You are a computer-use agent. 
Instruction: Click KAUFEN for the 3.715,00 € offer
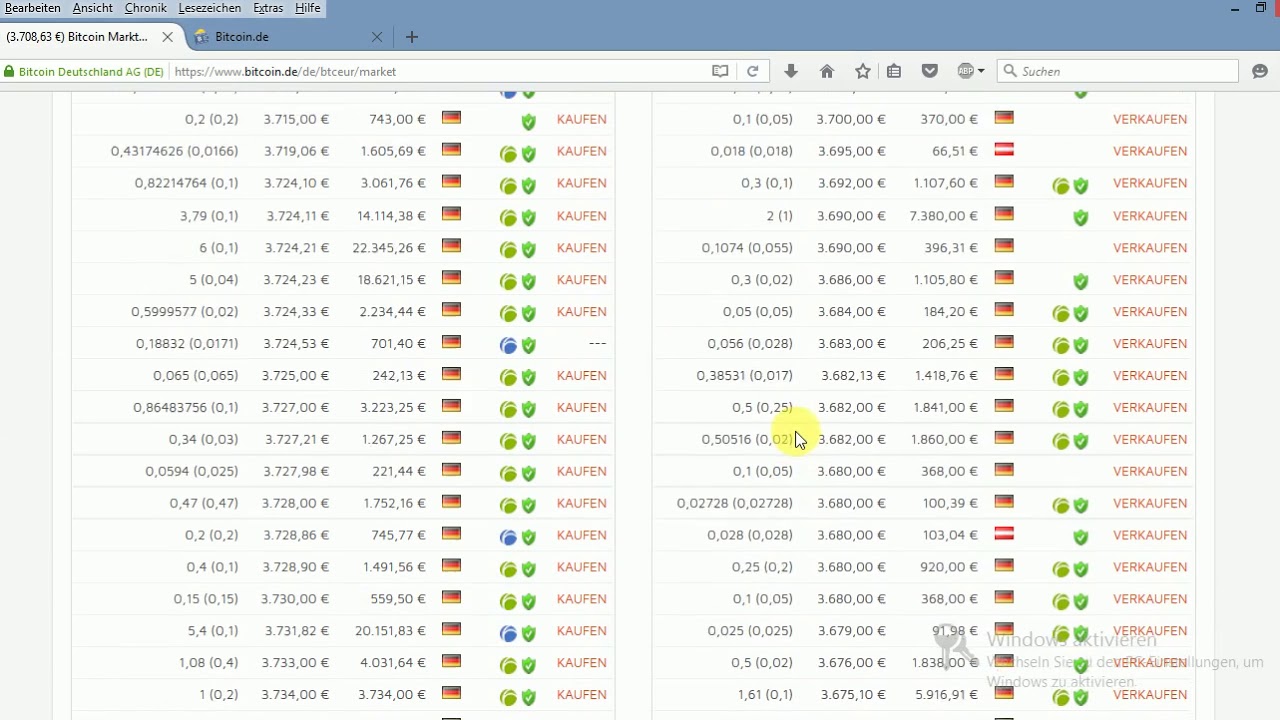pos(582,119)
